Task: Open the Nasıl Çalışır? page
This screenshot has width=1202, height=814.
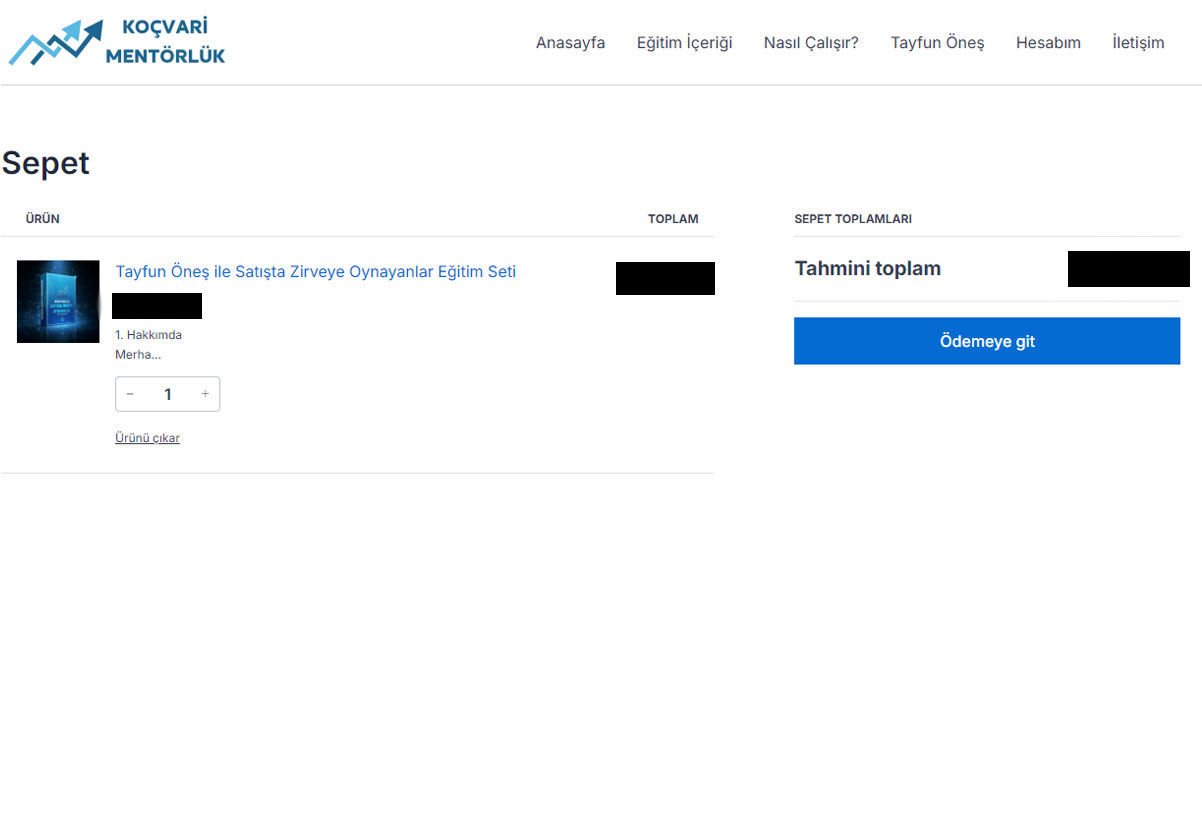Action: click(811, 43)
